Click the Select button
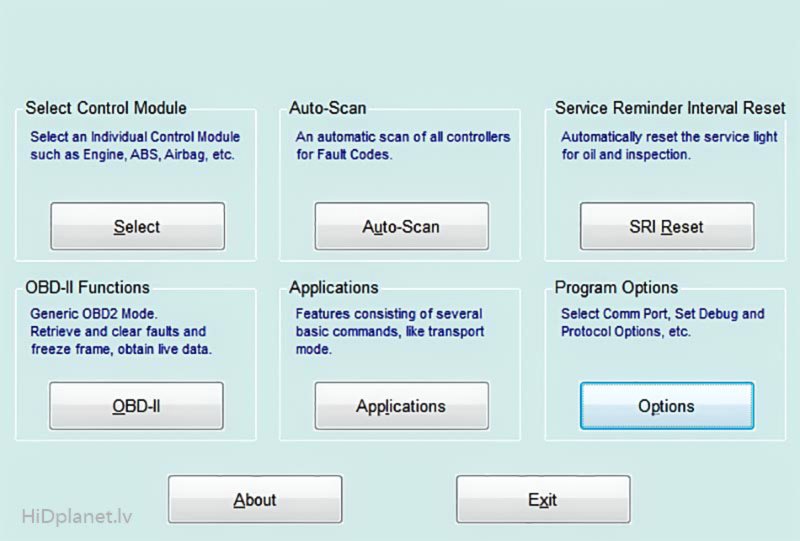Image resolution: width=800 pixels, height=541 pixels. [x=137, y=226]
